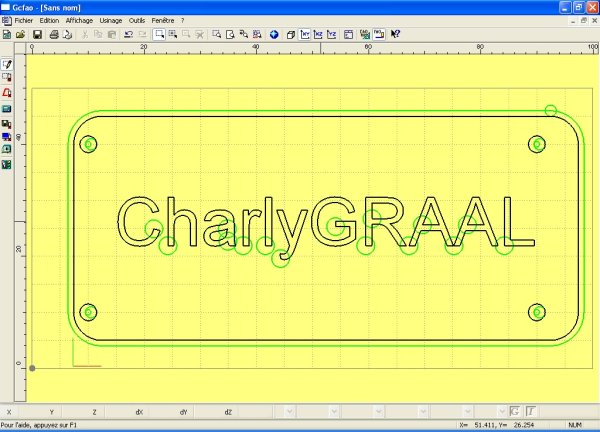Switch to FAO mode toolbar icon
The width and height of the screenshot is (600, 432).
(x=379, y=34)
